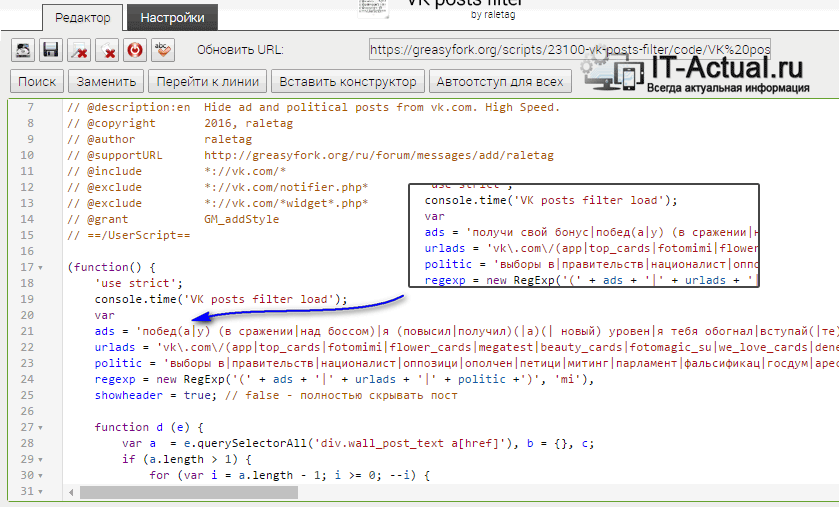The width and height of the screenshot is (839, 507).
Task: Focus the Обновить URL input field
Action: [570, 50]
